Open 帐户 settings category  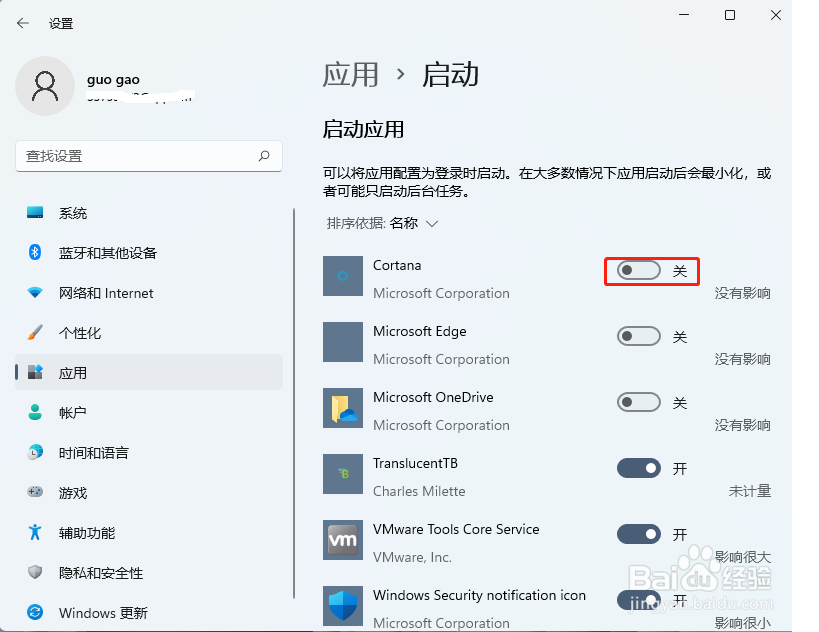click(x=149, y=413)
